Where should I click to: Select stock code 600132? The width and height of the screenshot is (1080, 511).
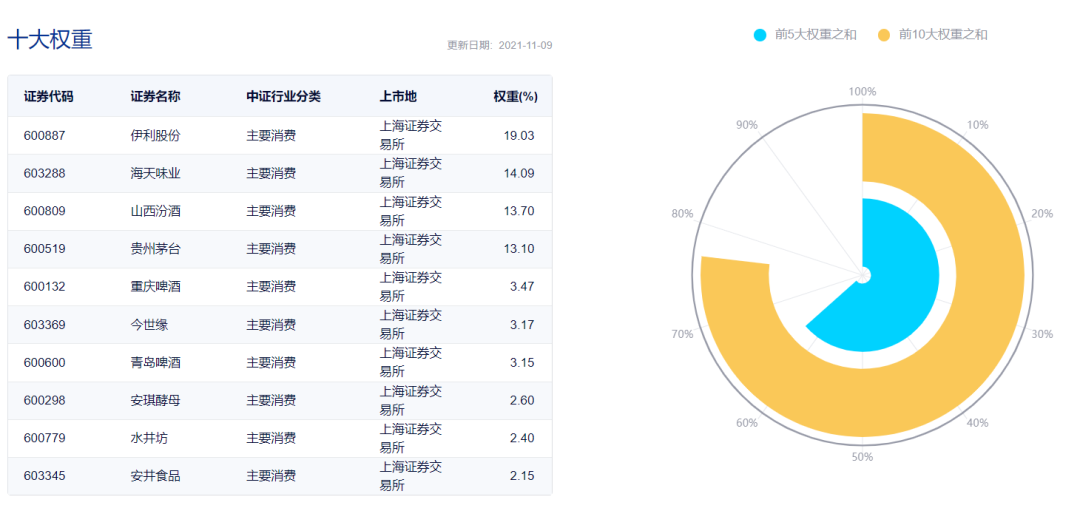pyautogui.click(x=45, y=286)
